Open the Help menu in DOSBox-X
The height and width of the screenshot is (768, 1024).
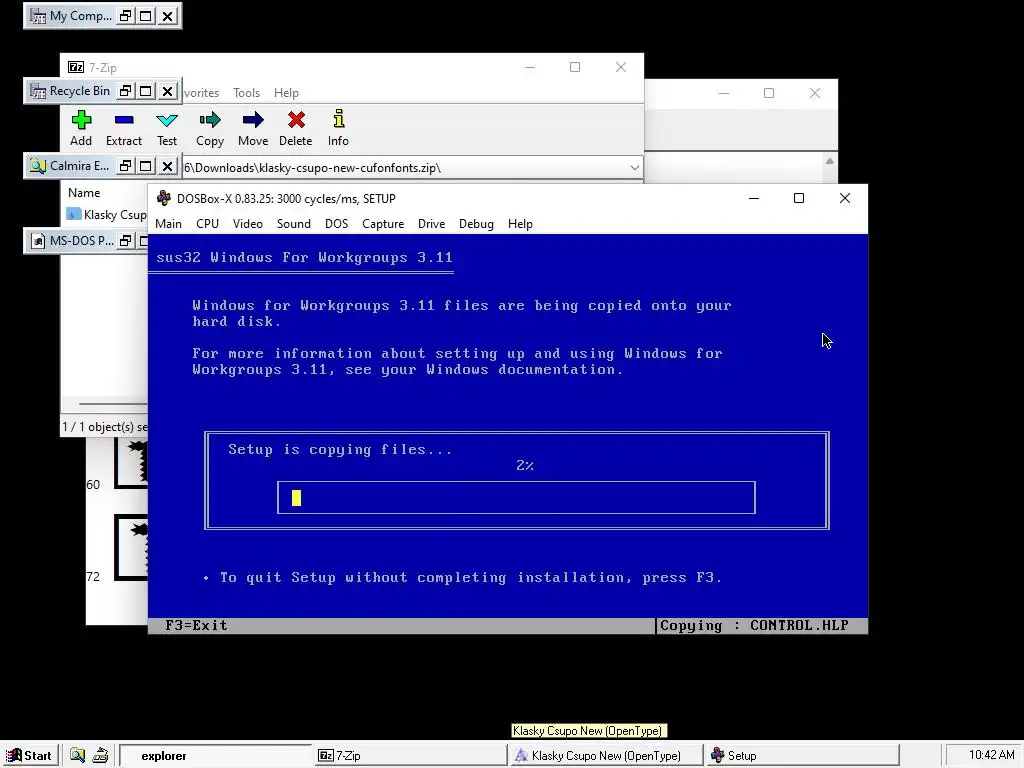coord(520,223)
